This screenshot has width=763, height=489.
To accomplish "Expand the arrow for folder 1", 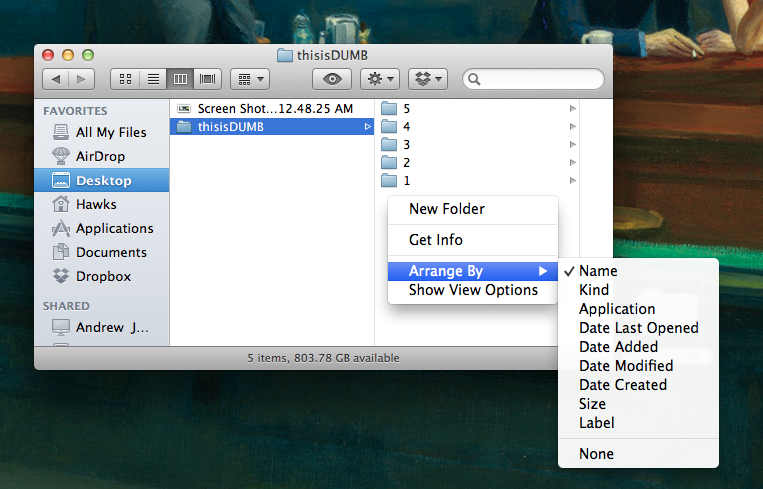I will pyautogui.click(x=573, y=181).
